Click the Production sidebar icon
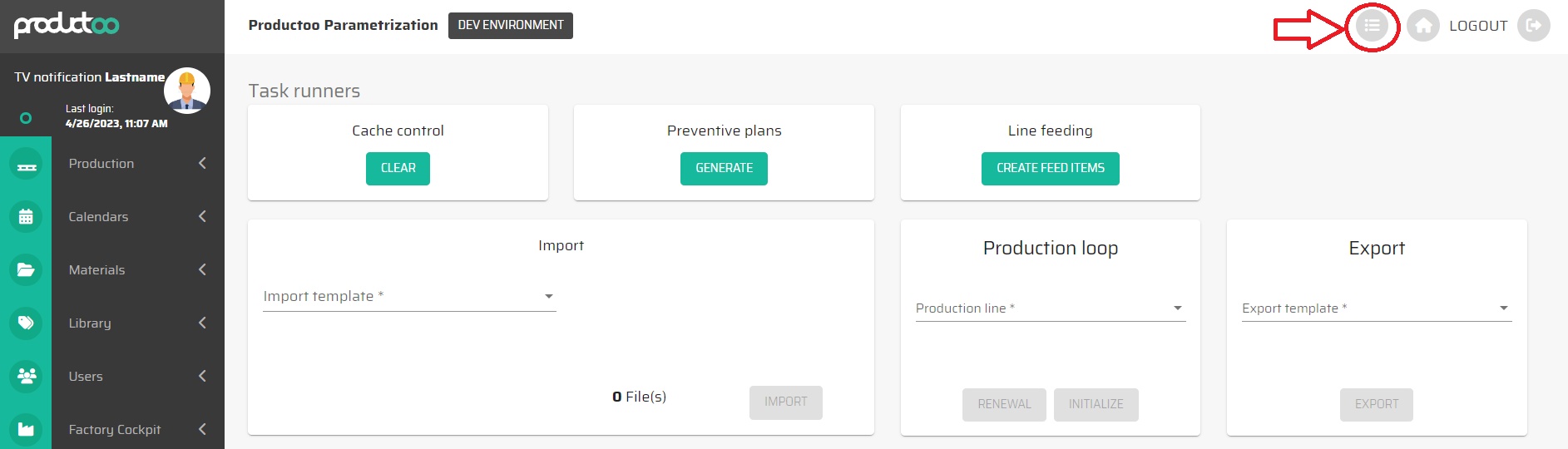1568x449 pixels. (x=26, y=164)
